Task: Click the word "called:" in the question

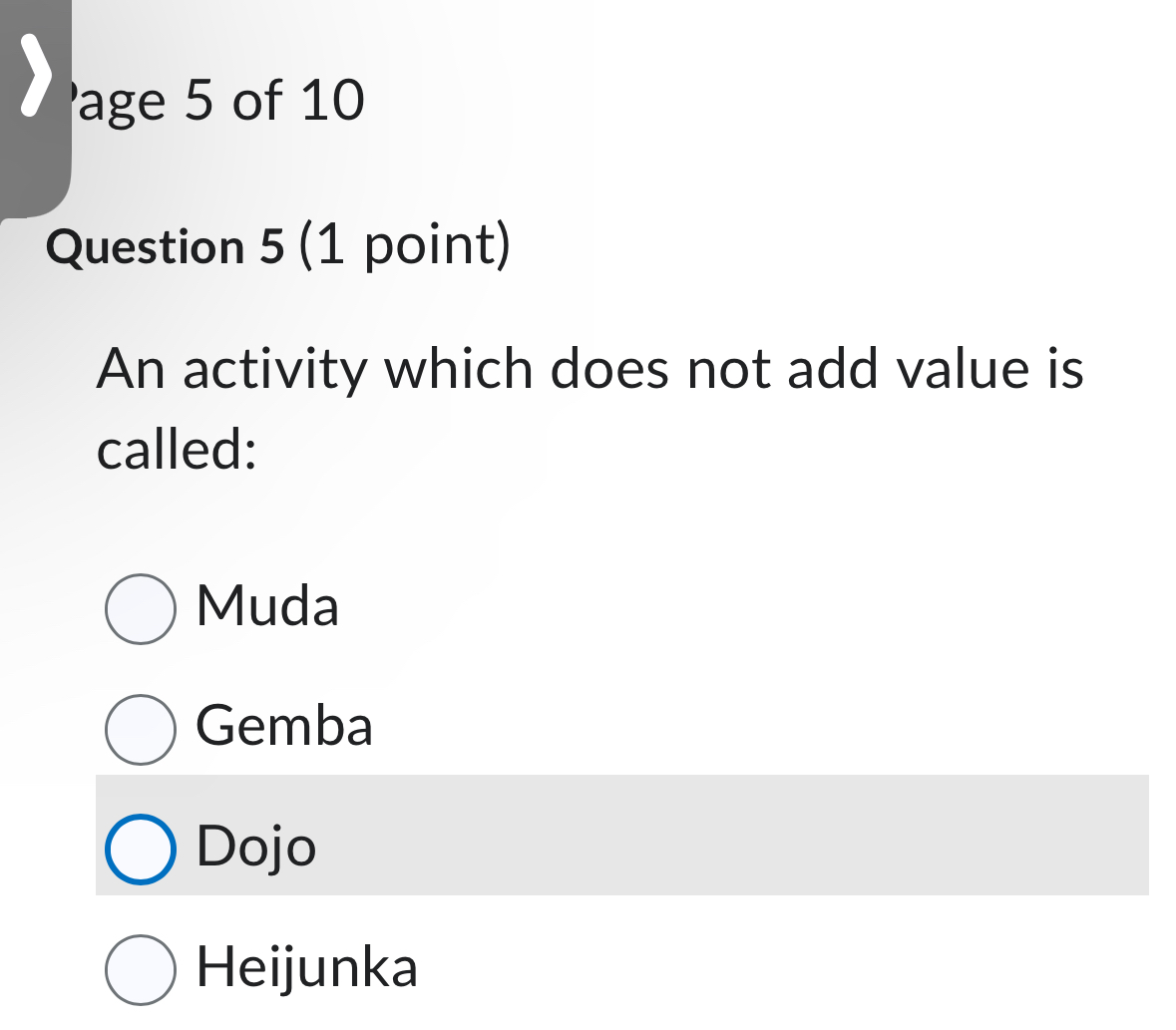Action: pos(178,450)
